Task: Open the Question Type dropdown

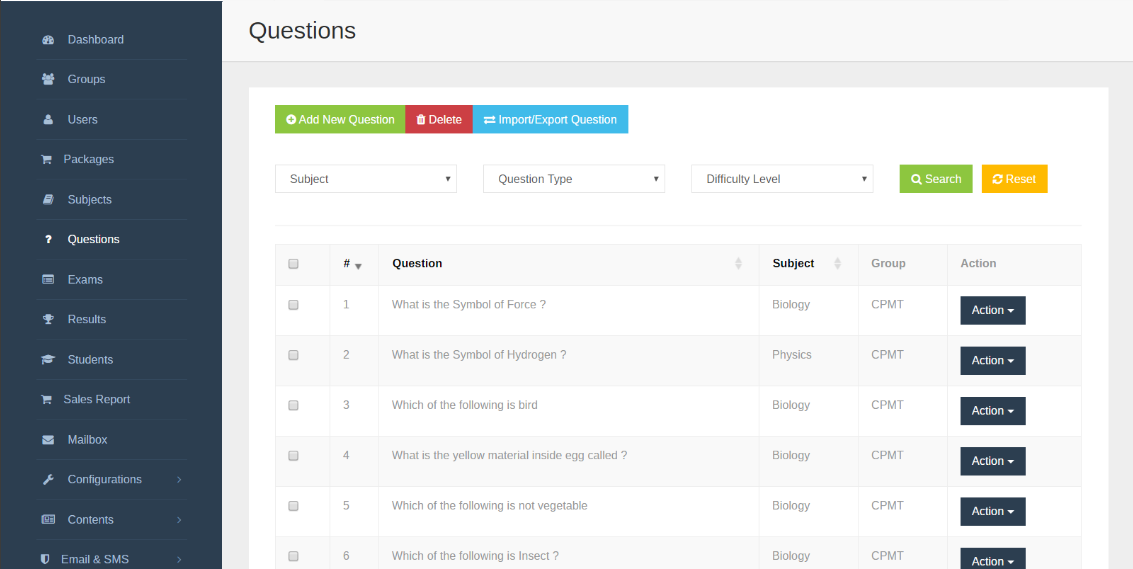Action: click(574, 179)
